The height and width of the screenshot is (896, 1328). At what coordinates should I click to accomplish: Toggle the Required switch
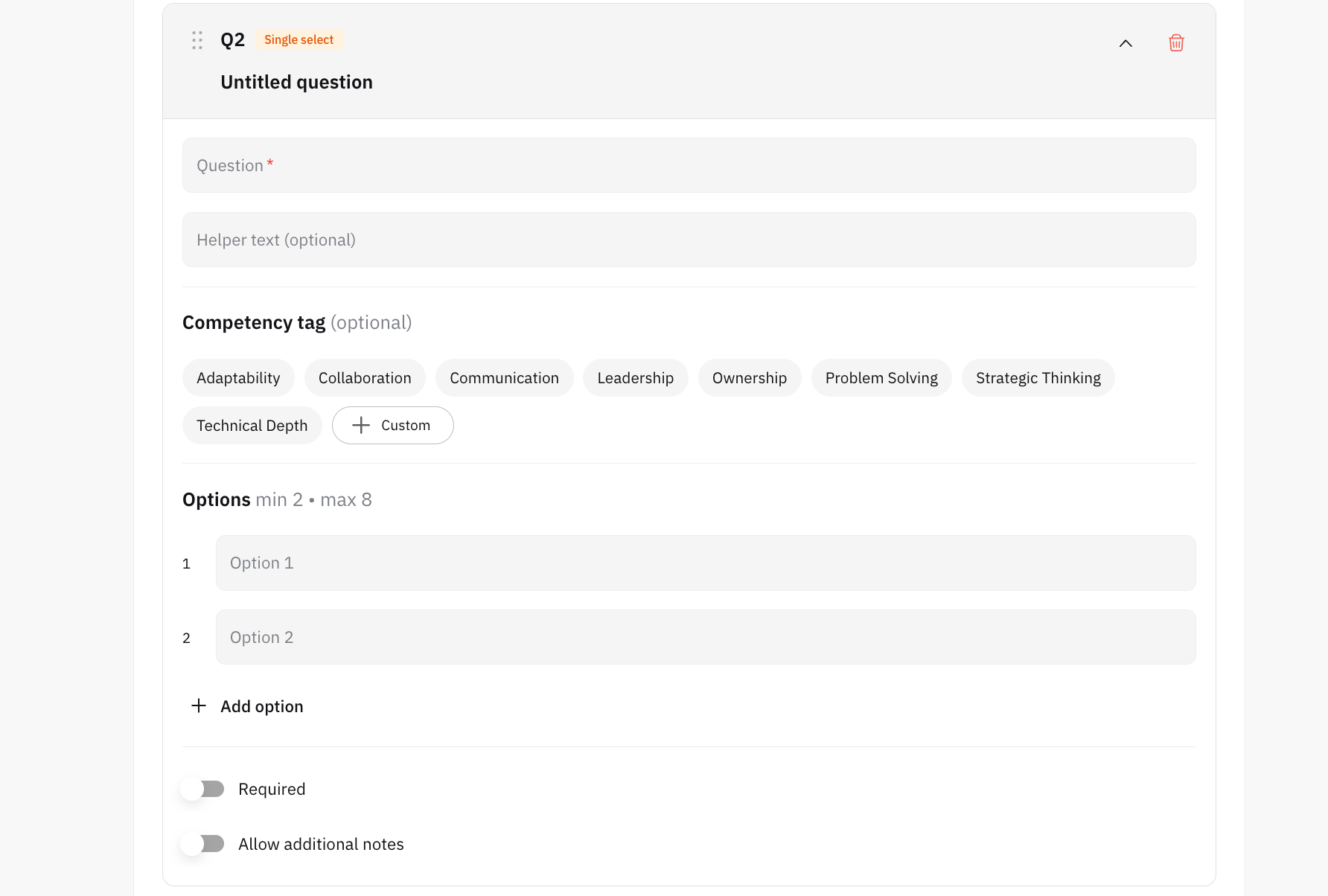[x=202, y=789]
